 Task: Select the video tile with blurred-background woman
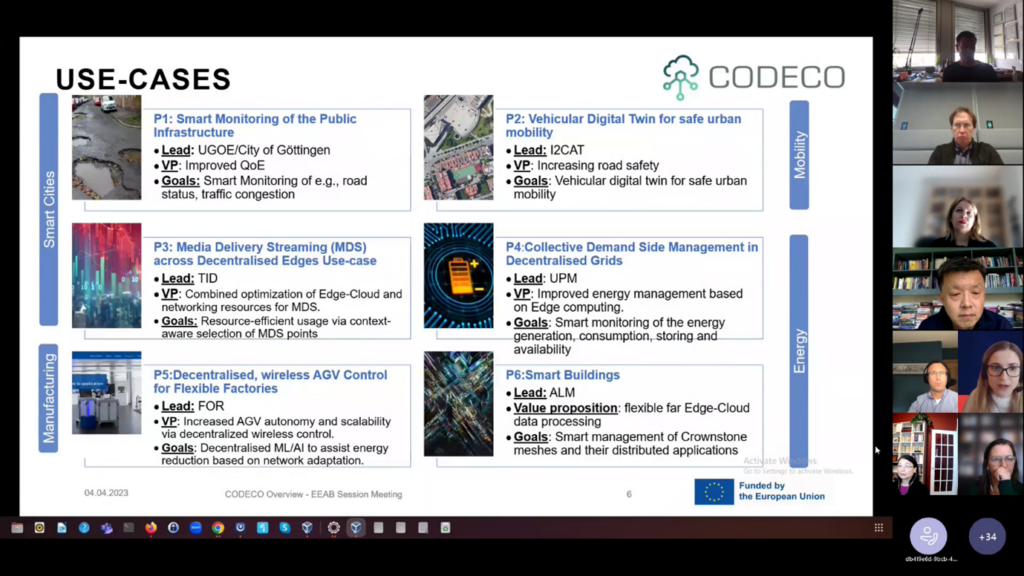[x=958, y=206]
